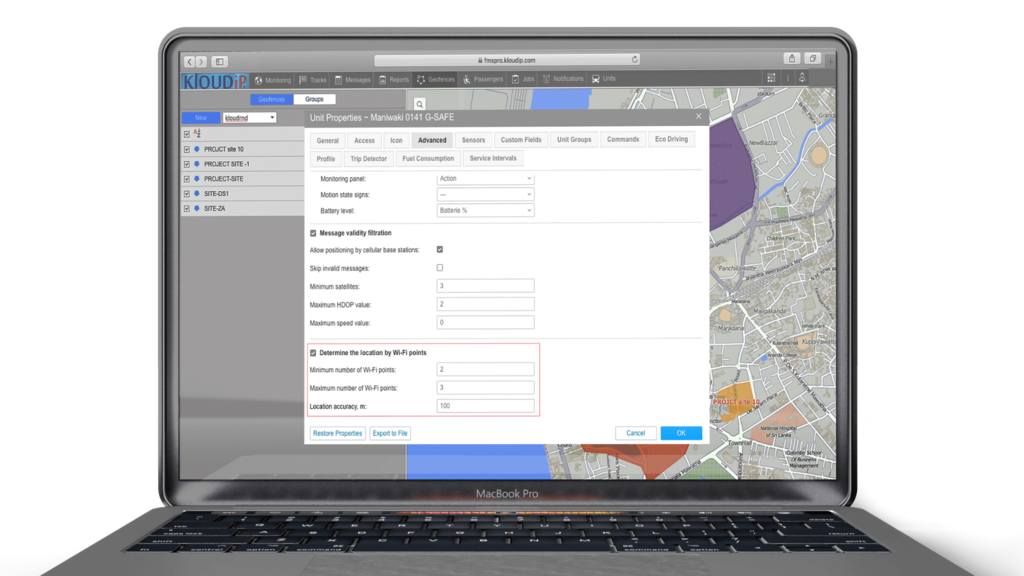Open the apps grid icon in top bar
1024x576 pixels.
[x=771, y=78]
